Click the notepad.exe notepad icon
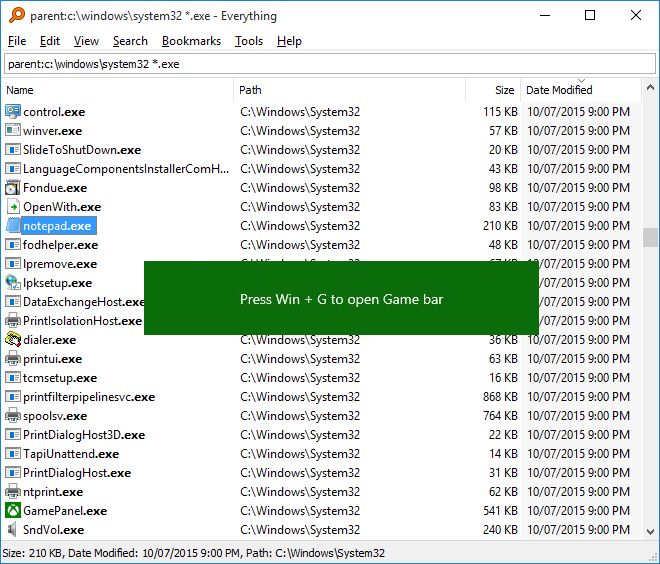This screenshot has width=660, height=564. tap(13, 226)
